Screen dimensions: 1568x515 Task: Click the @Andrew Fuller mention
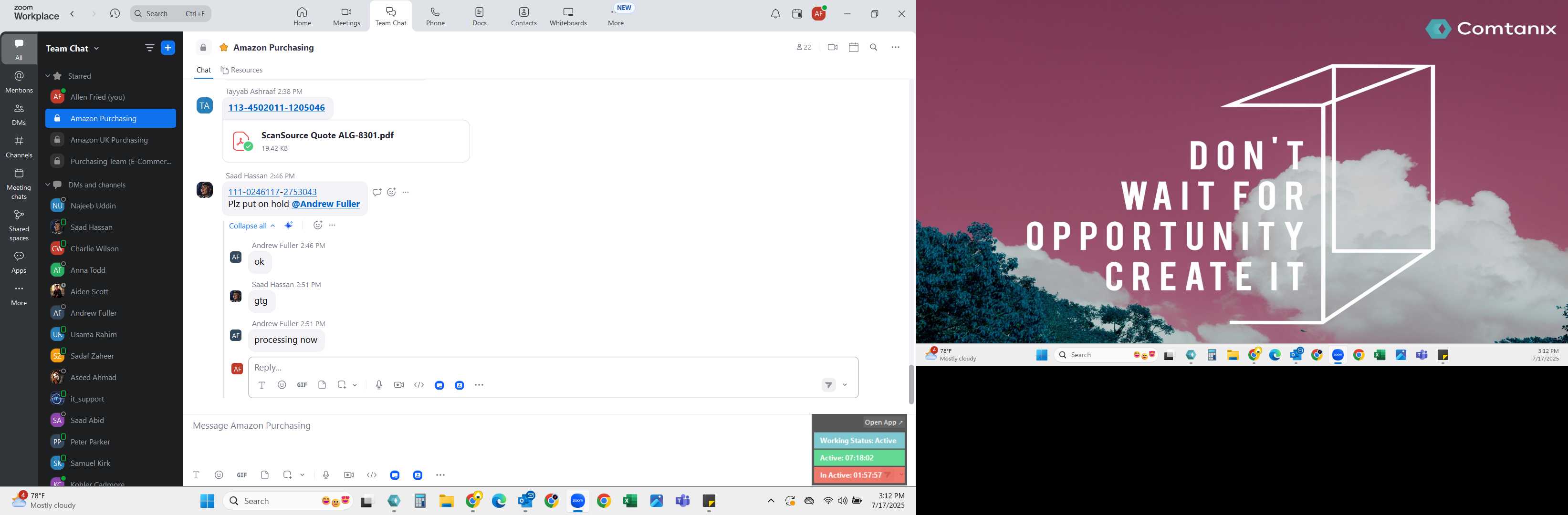point(325,204)
